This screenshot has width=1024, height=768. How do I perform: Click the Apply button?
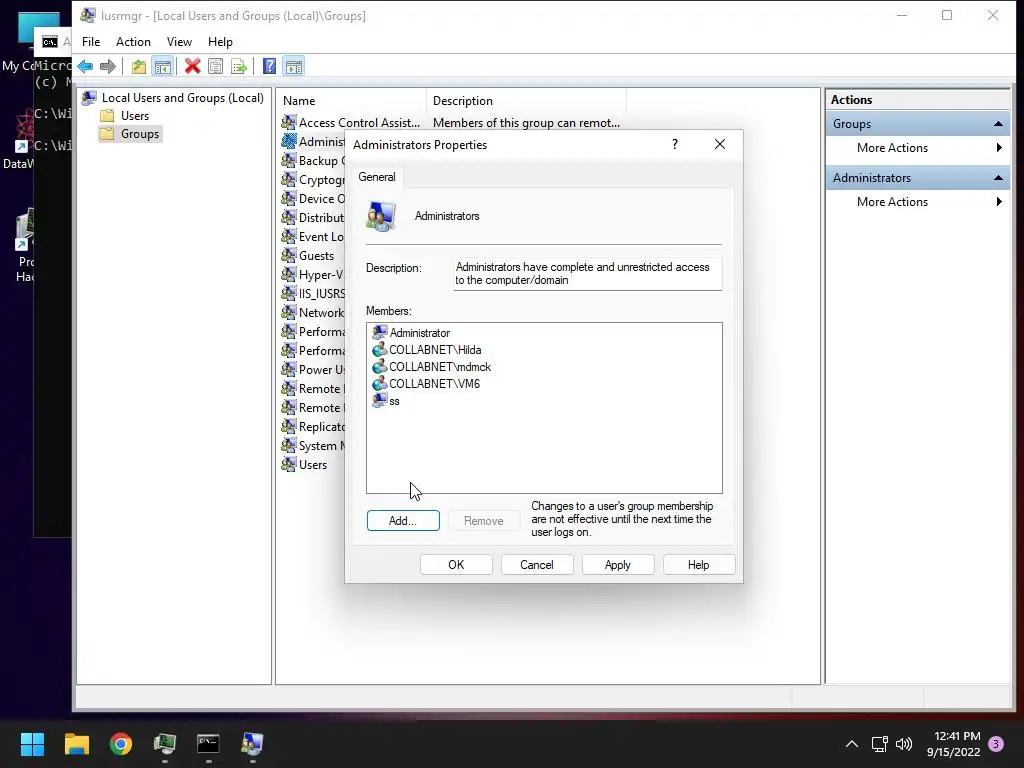click(618, 565)
